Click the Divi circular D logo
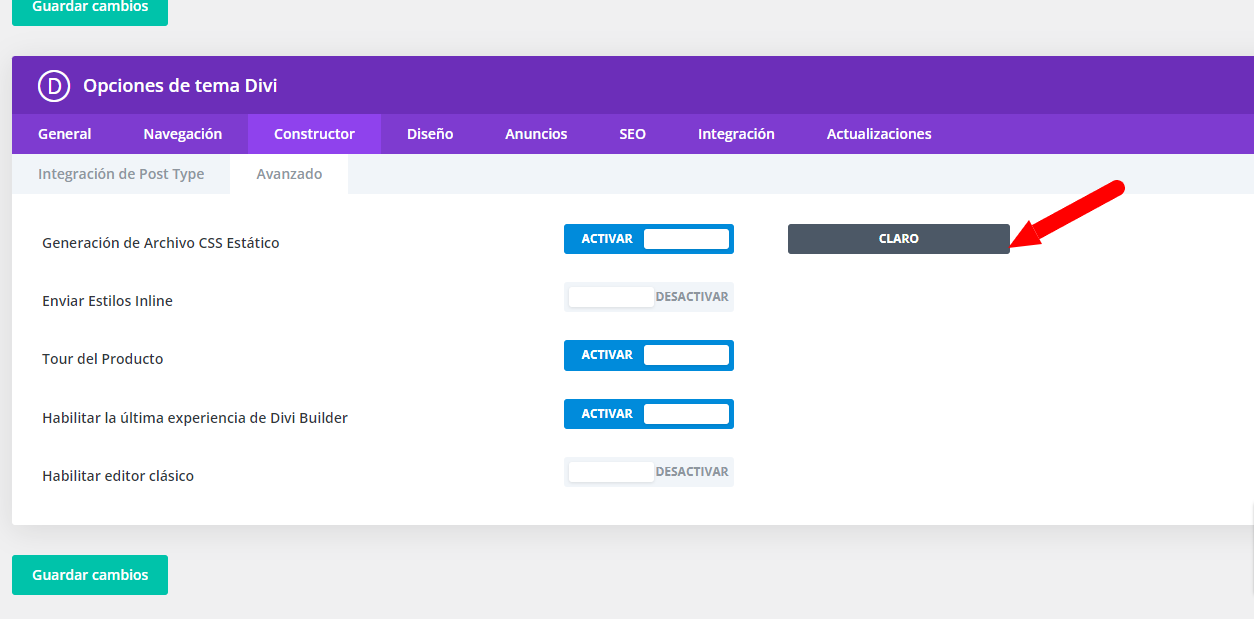The image size is (1254, 619). pos(54,86)
